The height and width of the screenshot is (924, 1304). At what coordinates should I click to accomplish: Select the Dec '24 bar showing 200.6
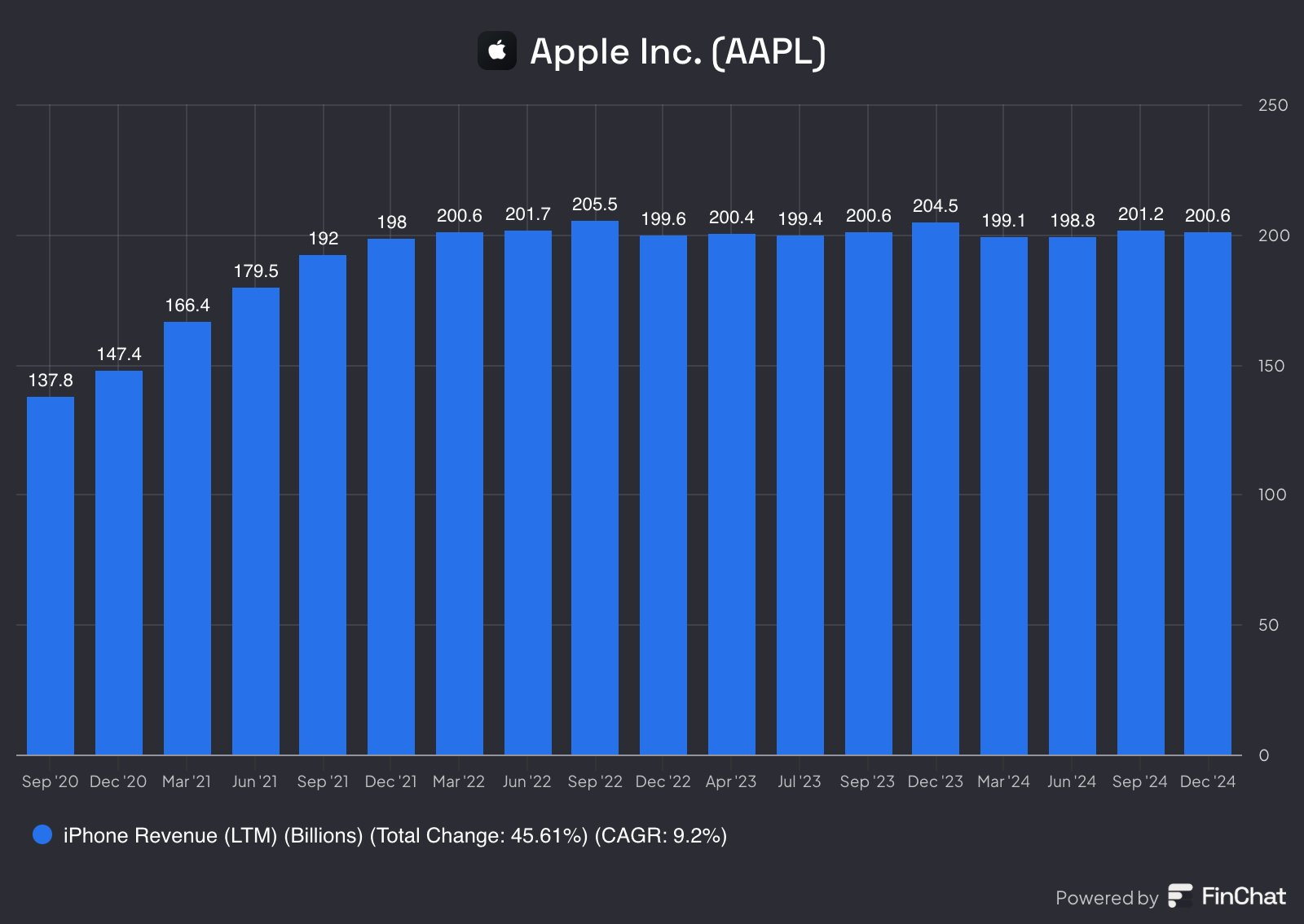[x=1208, y=493]
